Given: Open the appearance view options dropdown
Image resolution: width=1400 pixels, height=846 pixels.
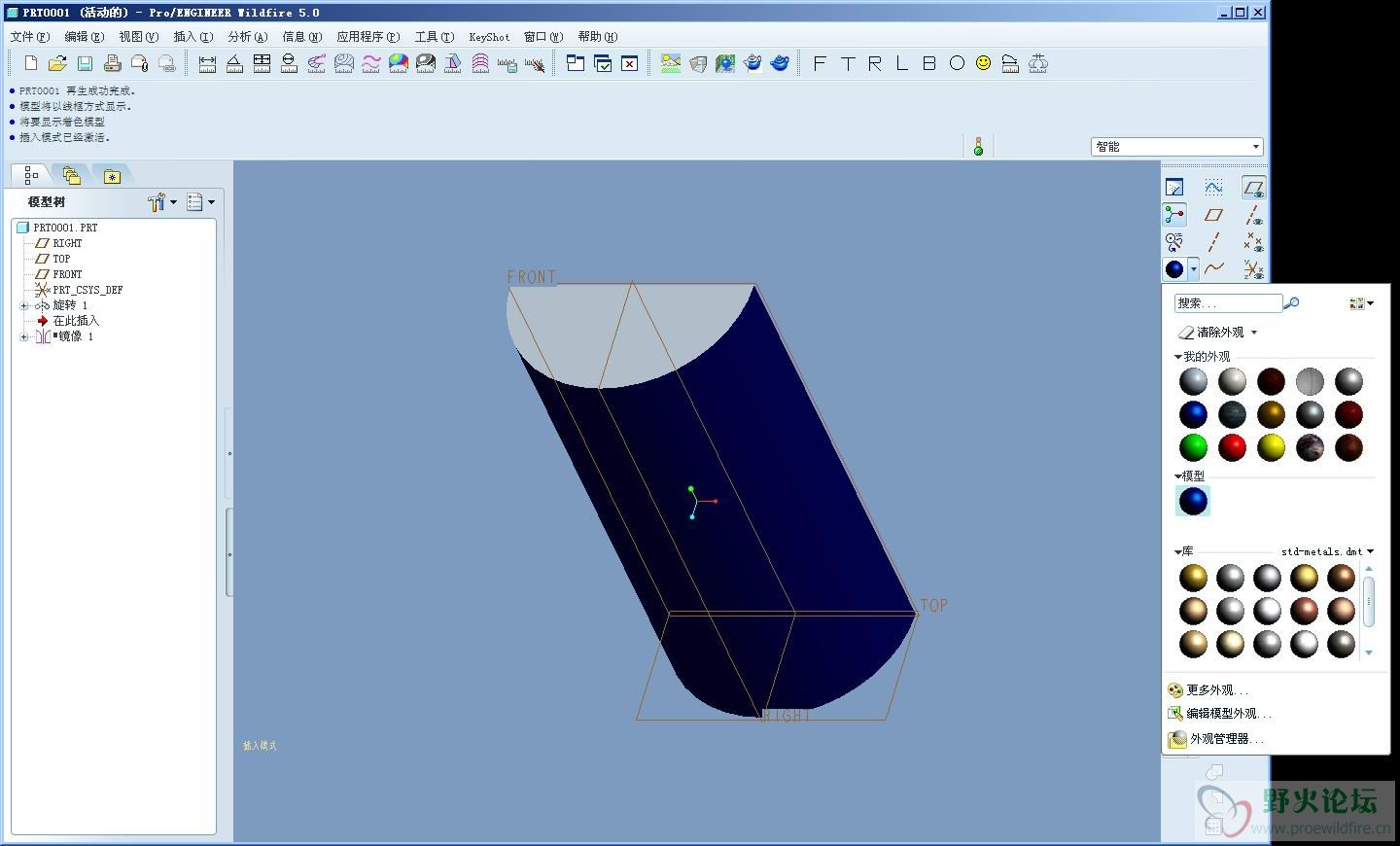Looking at the screenshot, I should (x=1361, y=303).
